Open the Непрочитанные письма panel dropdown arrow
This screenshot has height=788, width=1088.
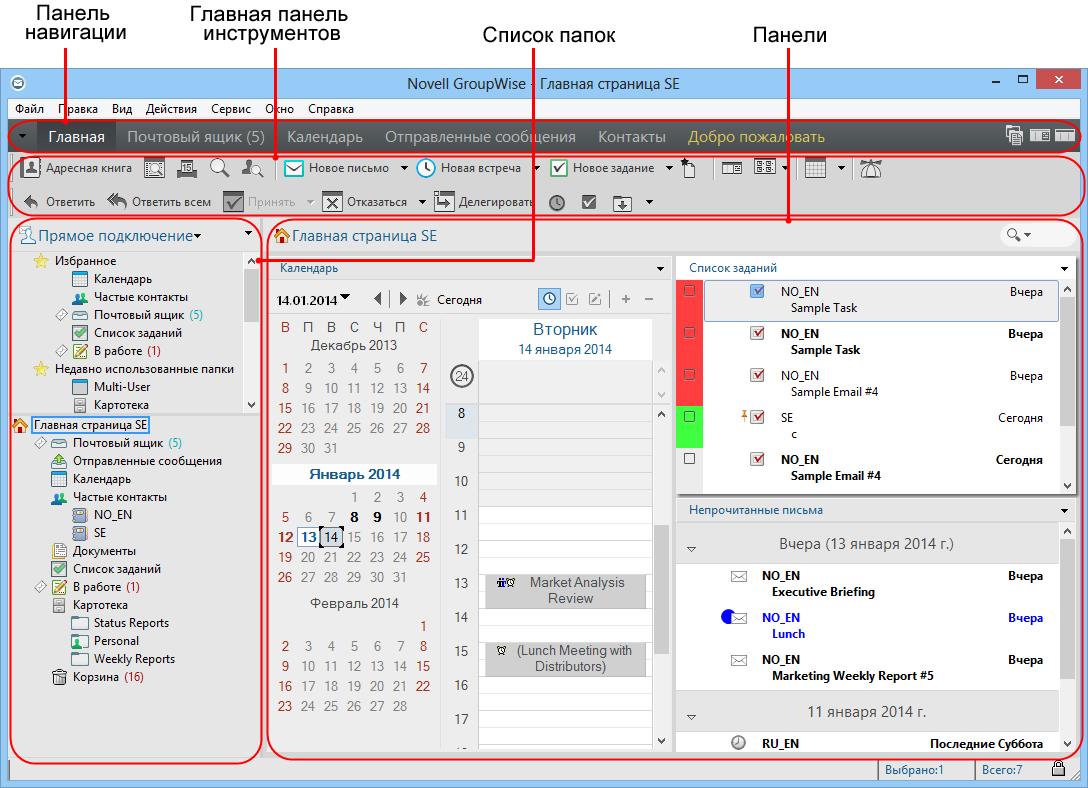click(1064, 511)
